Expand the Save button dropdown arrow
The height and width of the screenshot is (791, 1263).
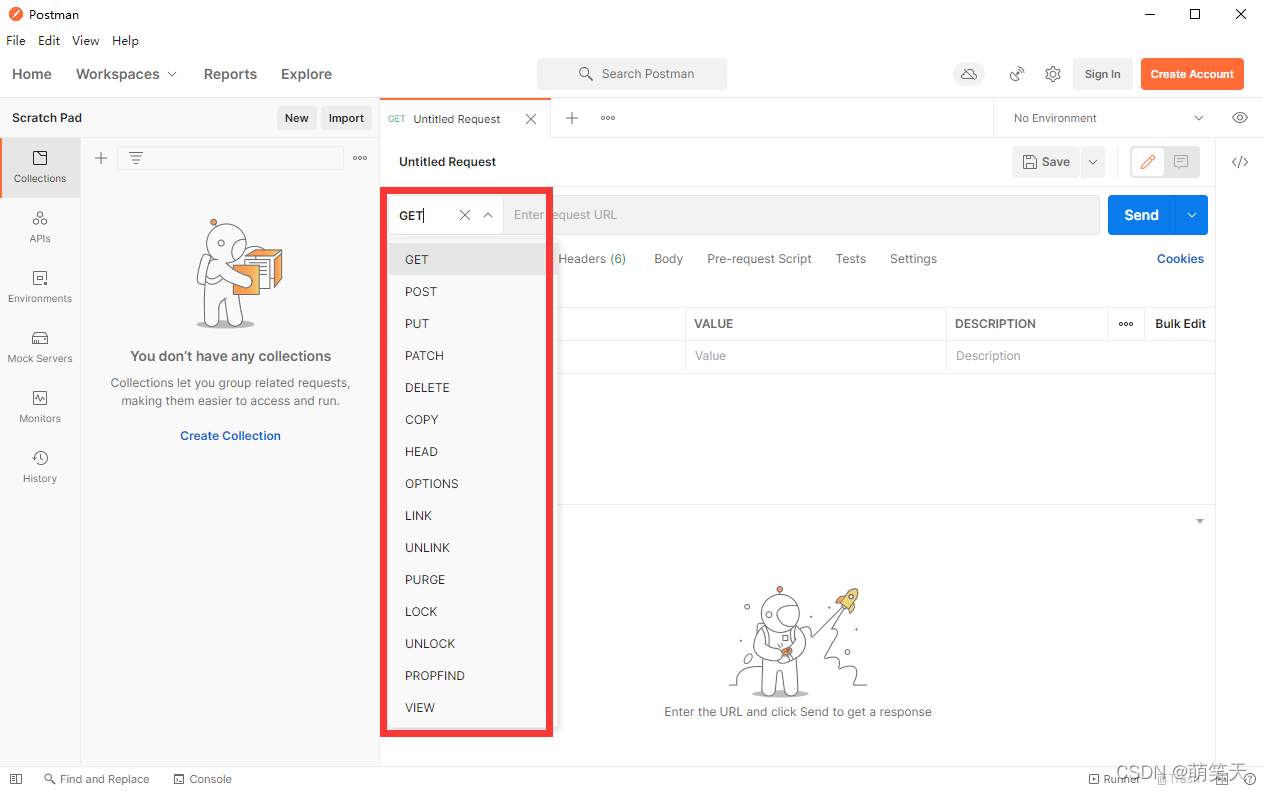point(1093,162)
